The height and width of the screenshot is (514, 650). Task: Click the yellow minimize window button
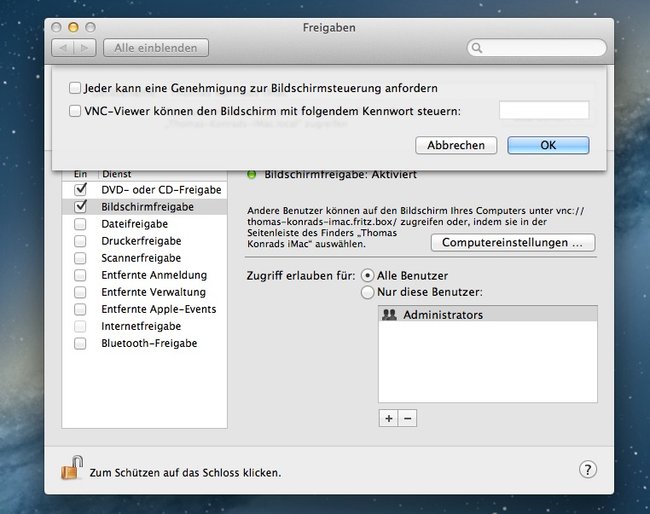73,27
